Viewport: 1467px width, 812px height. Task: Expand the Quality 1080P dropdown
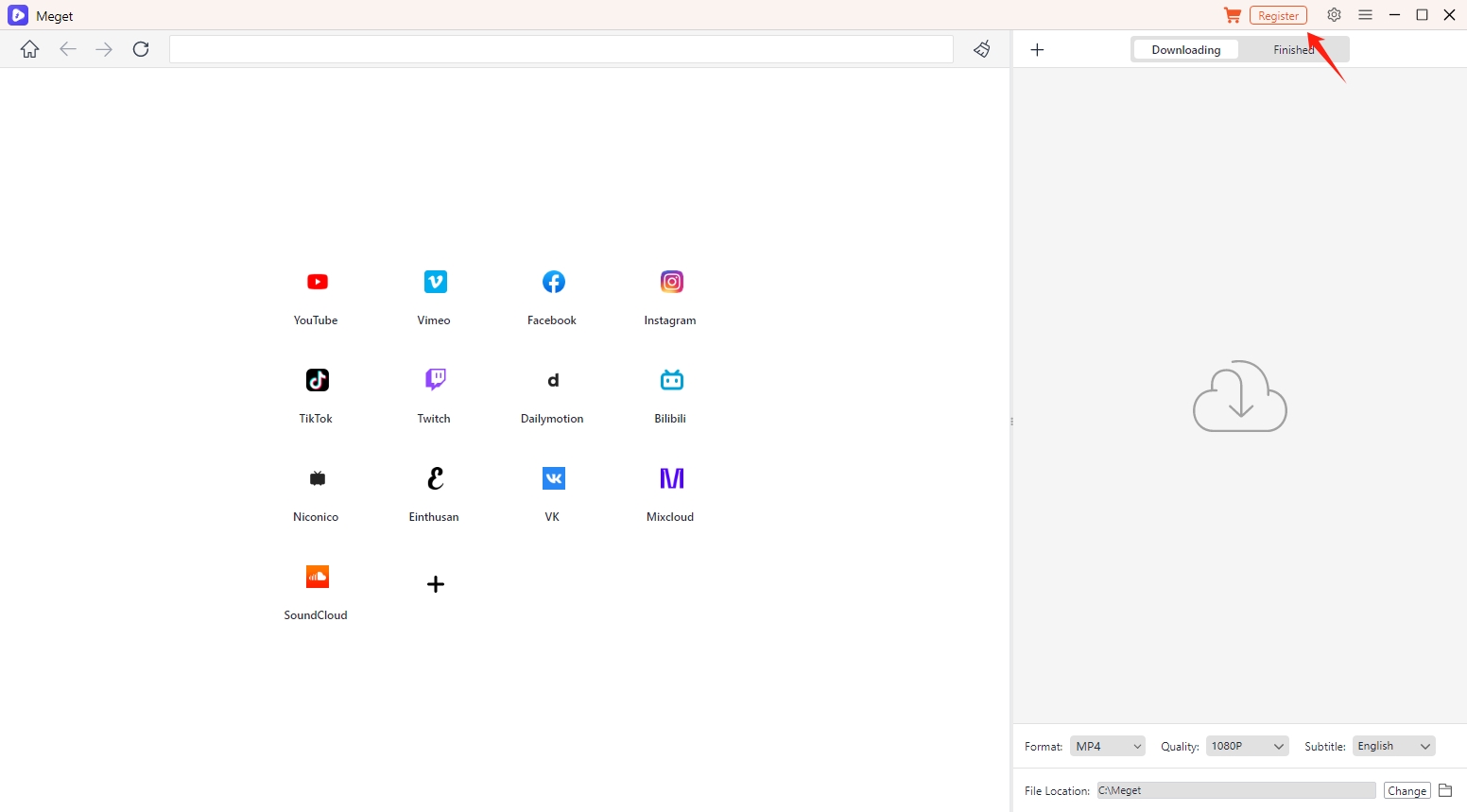coord(1248,746)
